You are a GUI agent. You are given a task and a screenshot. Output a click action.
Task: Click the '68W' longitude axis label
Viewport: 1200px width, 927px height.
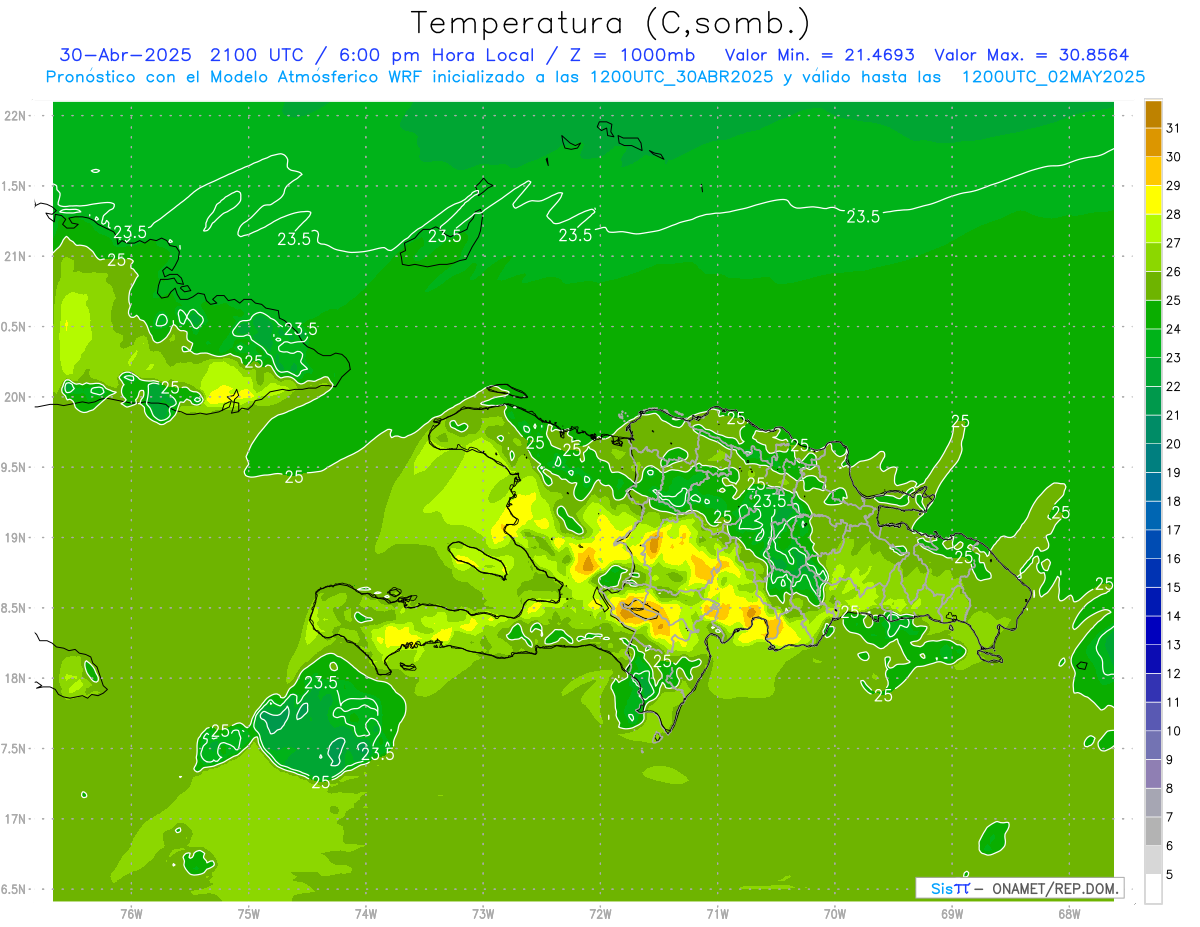(1068, 913)
